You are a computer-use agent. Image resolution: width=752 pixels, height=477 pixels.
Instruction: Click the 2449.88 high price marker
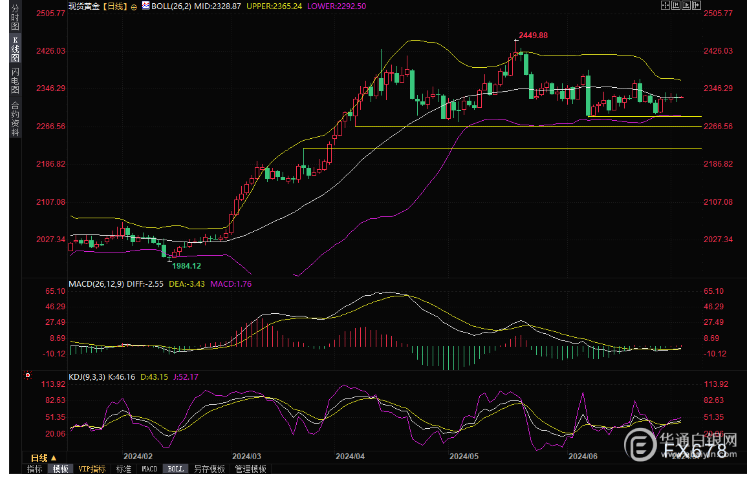(533, 36)
